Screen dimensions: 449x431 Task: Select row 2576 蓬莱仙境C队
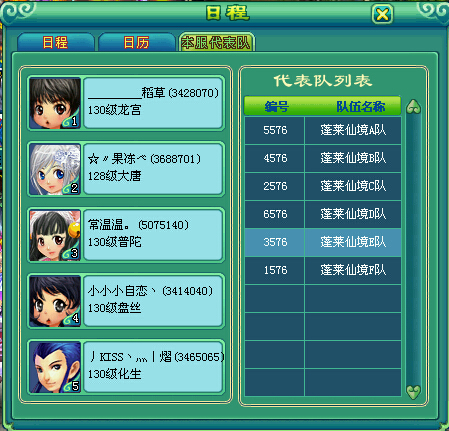pyautogui.click(x=323, y=186)
